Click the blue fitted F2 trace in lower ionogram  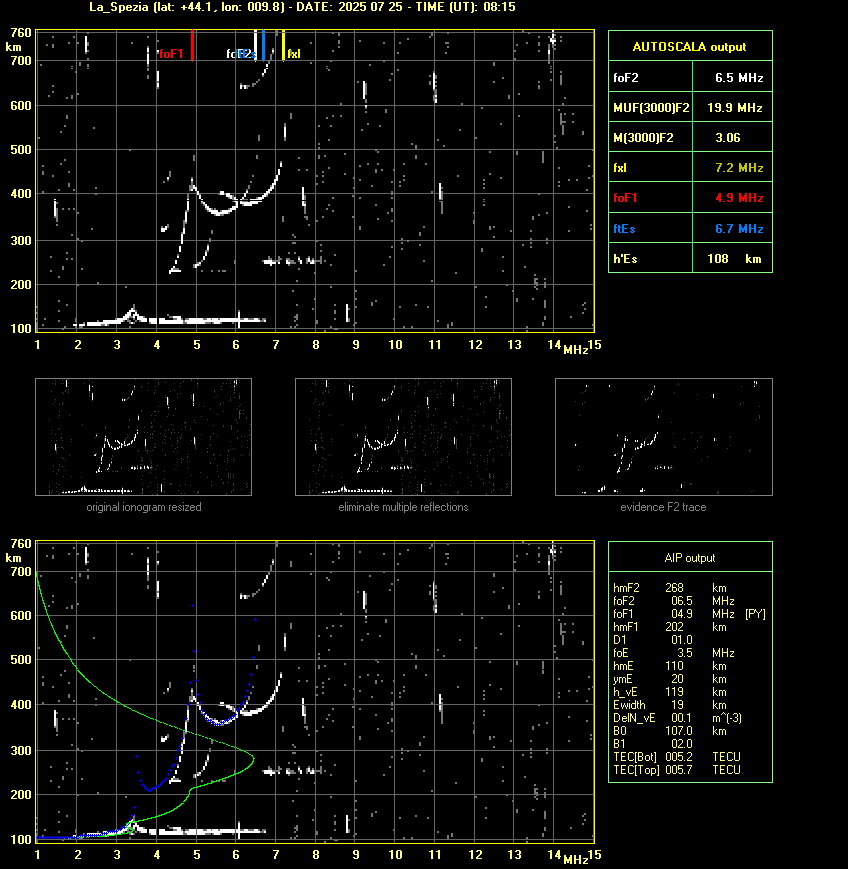[219, 723]
